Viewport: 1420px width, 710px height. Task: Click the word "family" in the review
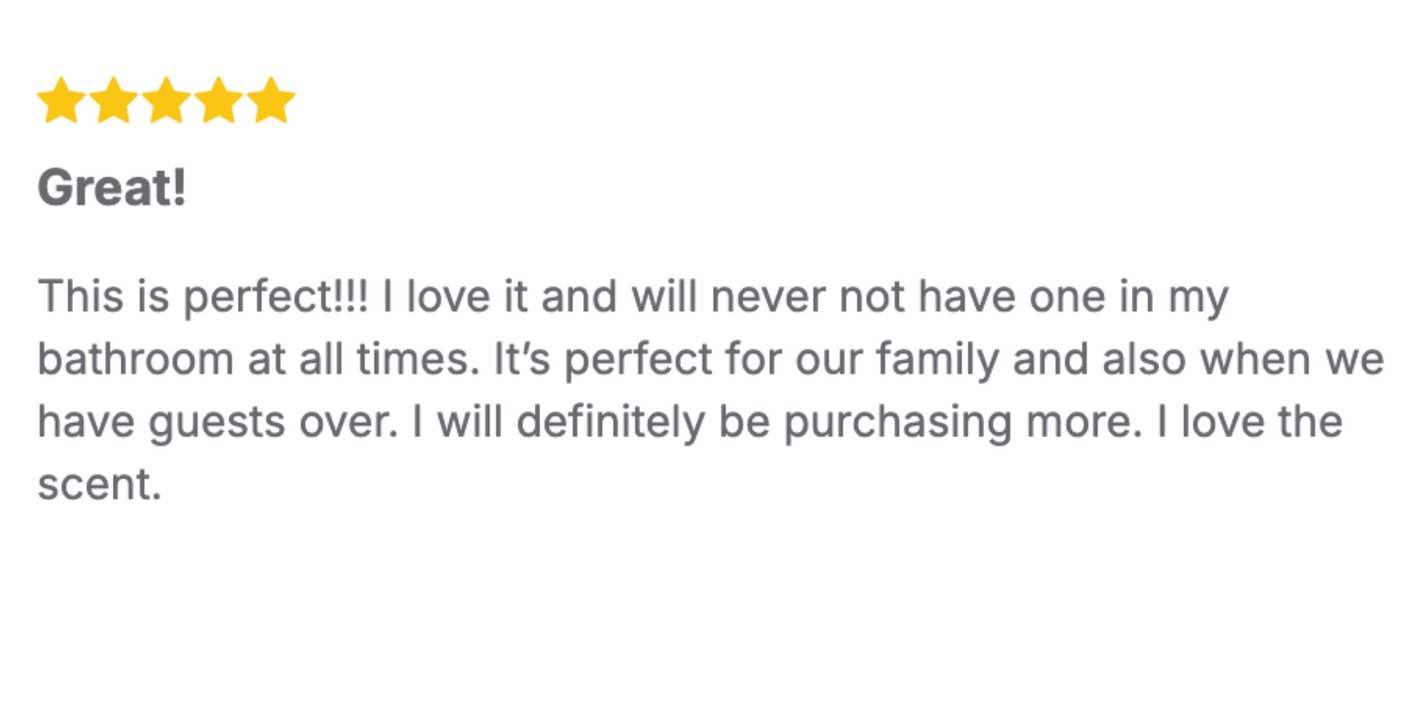point(935,360)
